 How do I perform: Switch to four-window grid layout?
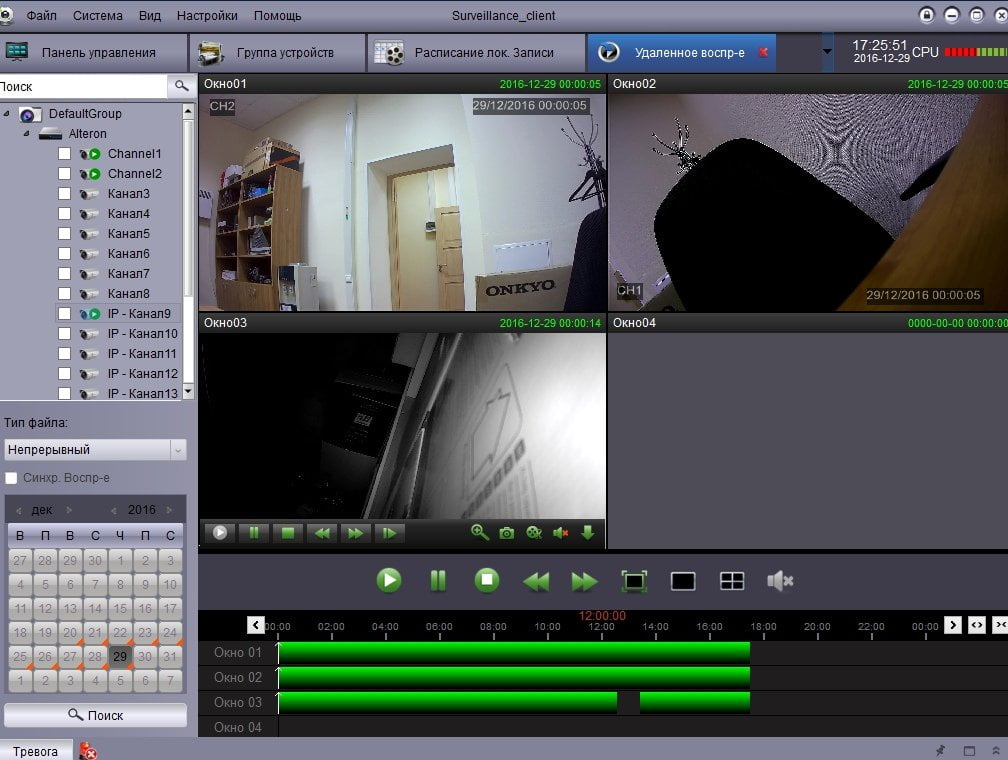(732, 581)
